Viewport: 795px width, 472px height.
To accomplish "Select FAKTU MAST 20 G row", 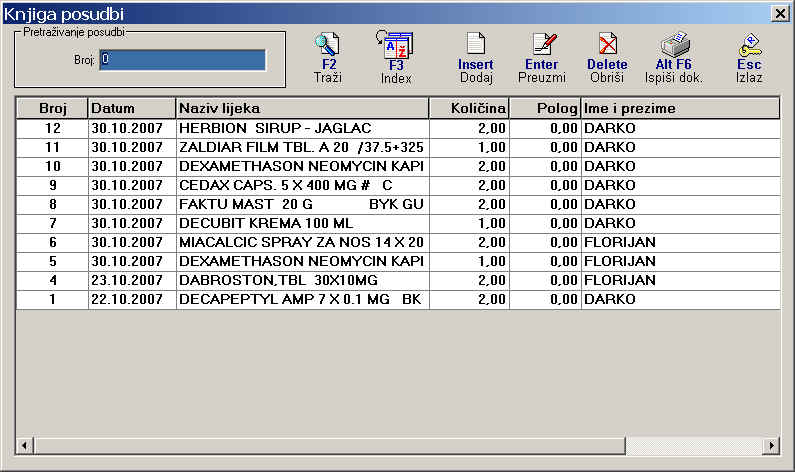I will pos(398,204).
